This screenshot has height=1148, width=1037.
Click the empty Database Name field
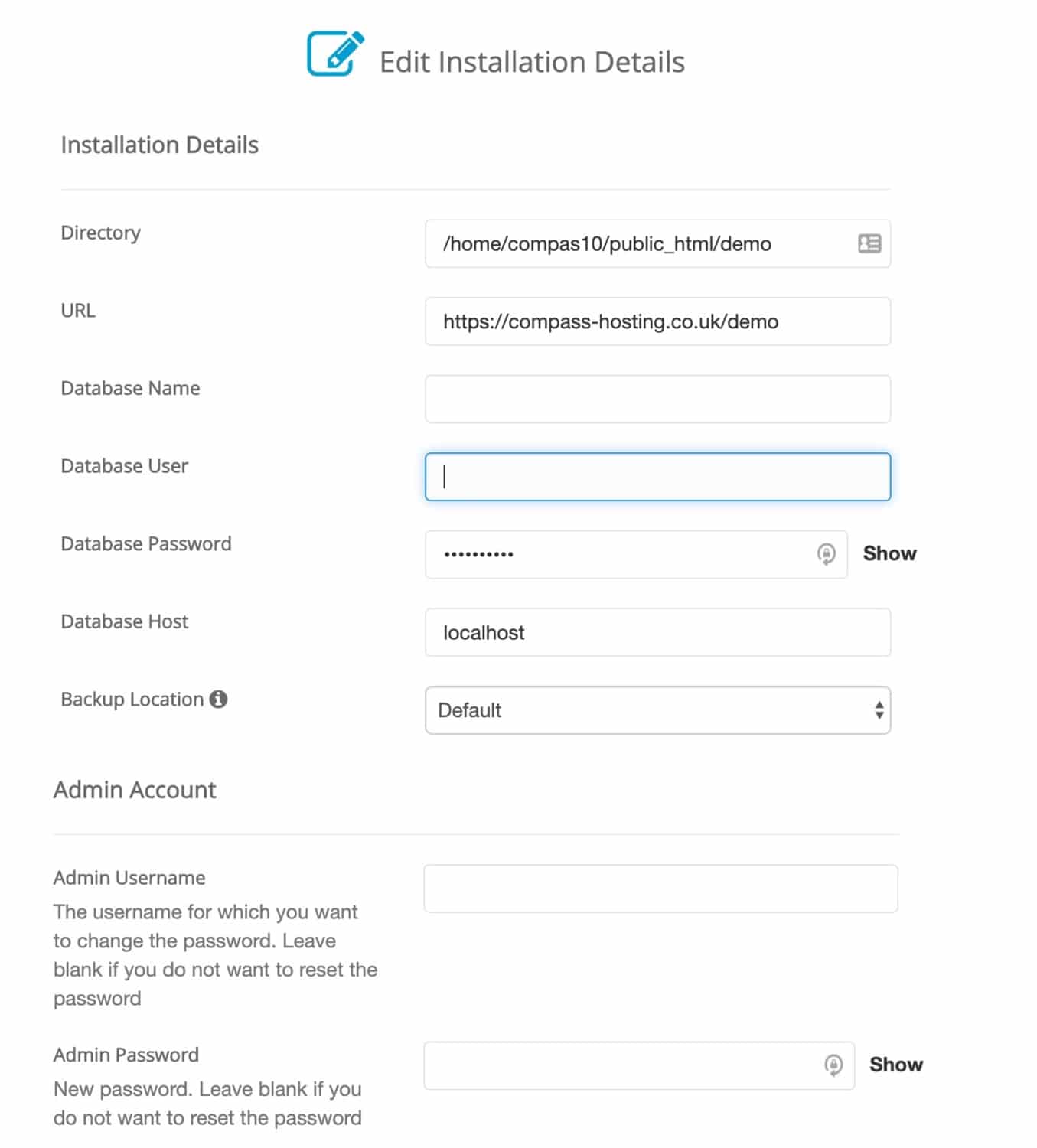(x=657, y=398)
